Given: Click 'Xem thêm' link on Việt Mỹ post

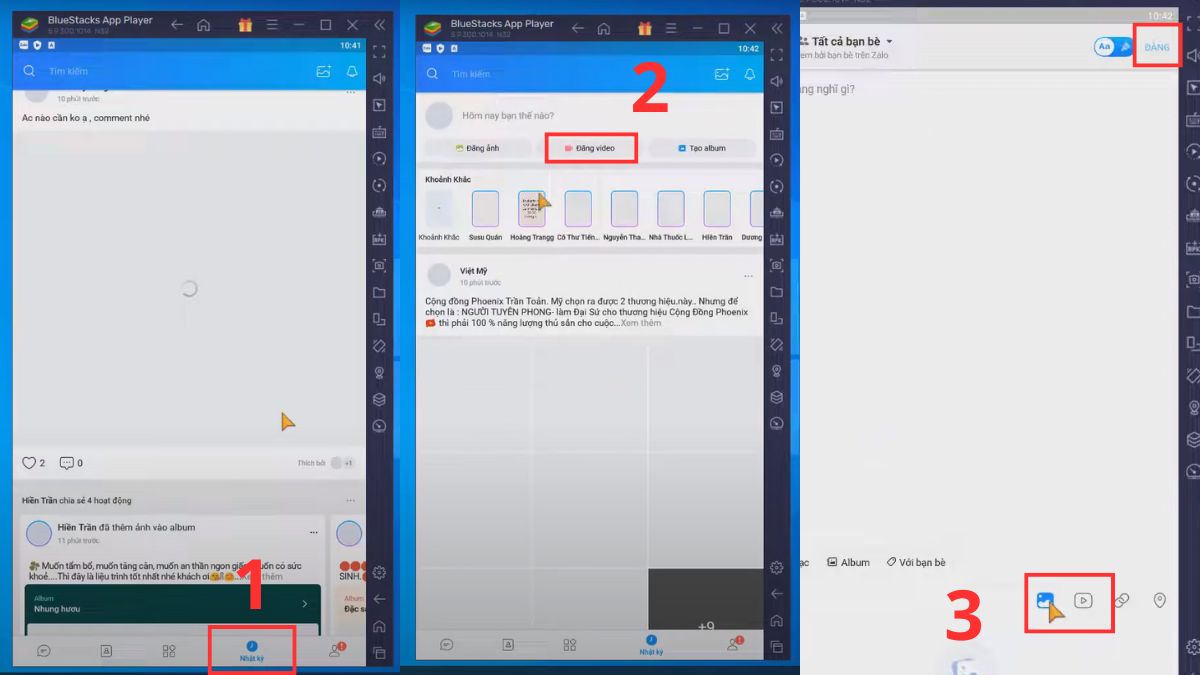Looking at the screenshot, I should point(641,323).
